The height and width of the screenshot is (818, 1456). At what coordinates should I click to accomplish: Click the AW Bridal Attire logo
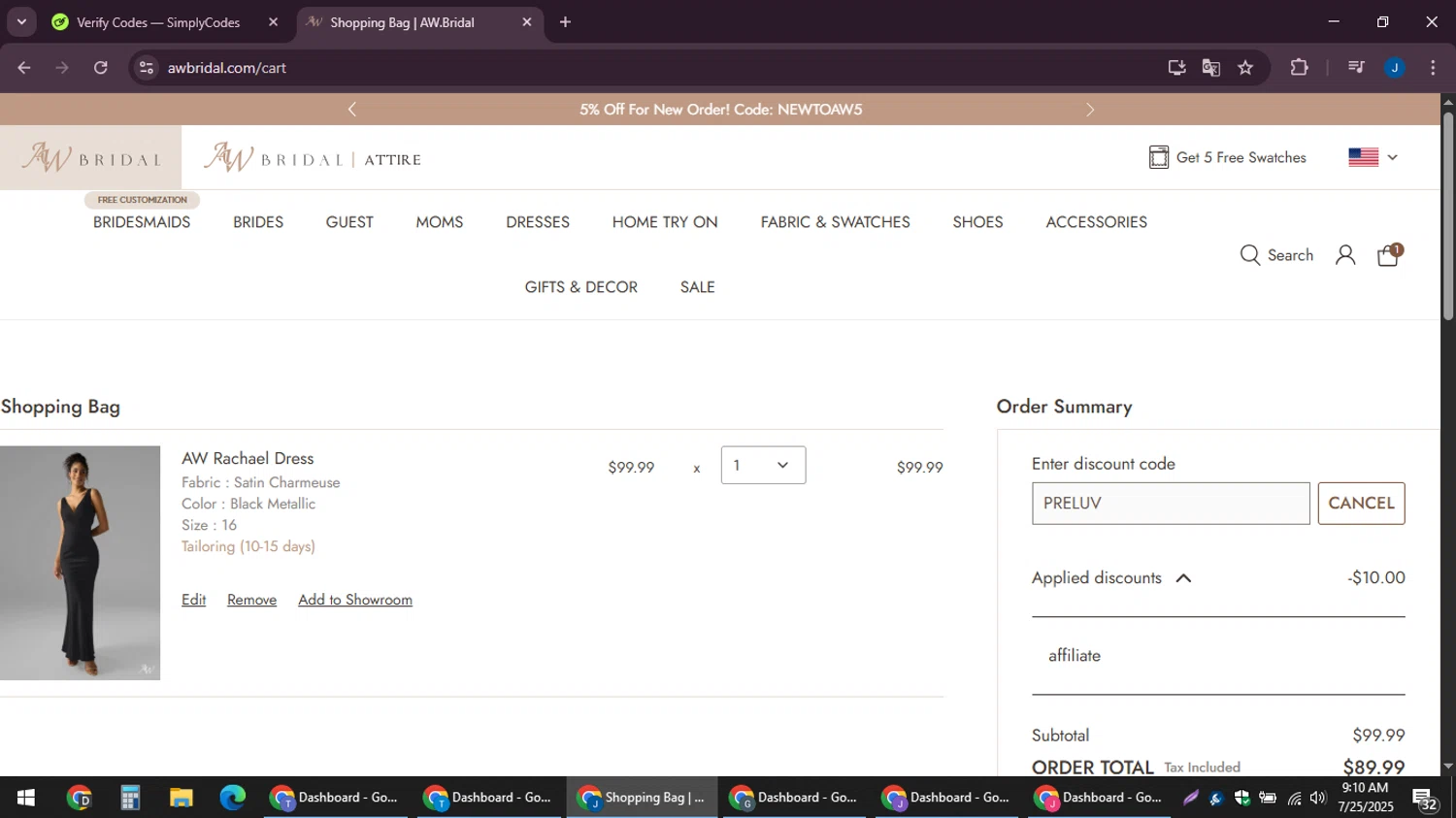point(312,157)
